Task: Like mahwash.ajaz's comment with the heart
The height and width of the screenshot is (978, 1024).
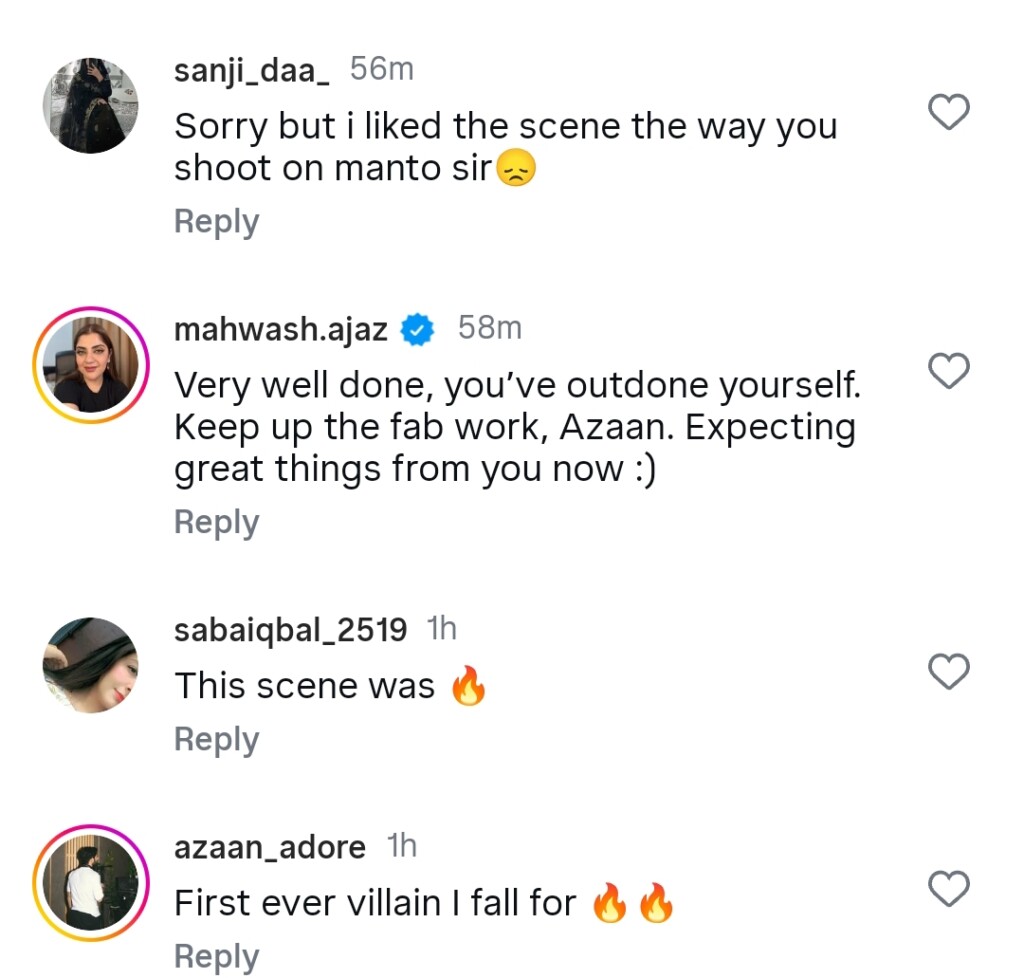Action: coord(949,371)
